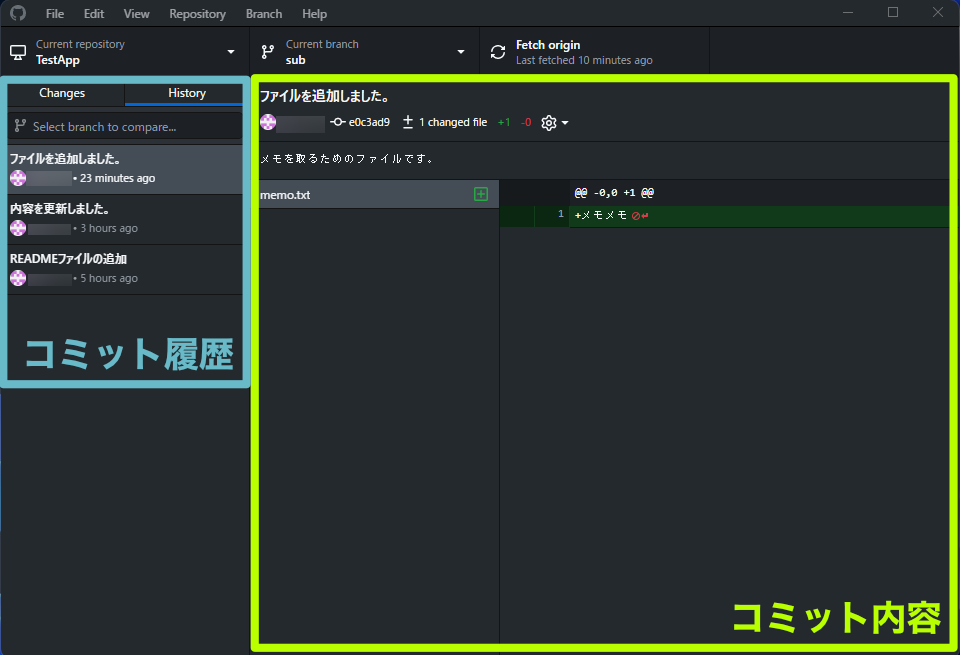Viewport: 960px width, 655px height.
Task: Click avatar on 5 hours ago commit
Action: click(18, 279)
